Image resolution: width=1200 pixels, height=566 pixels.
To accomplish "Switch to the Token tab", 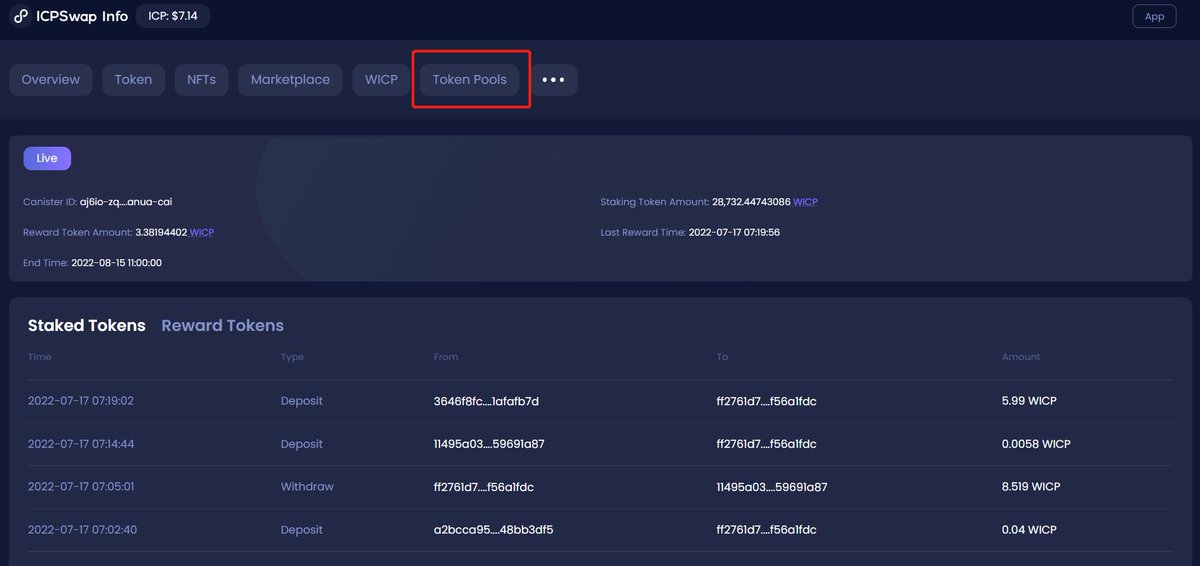I will point(134,80).
